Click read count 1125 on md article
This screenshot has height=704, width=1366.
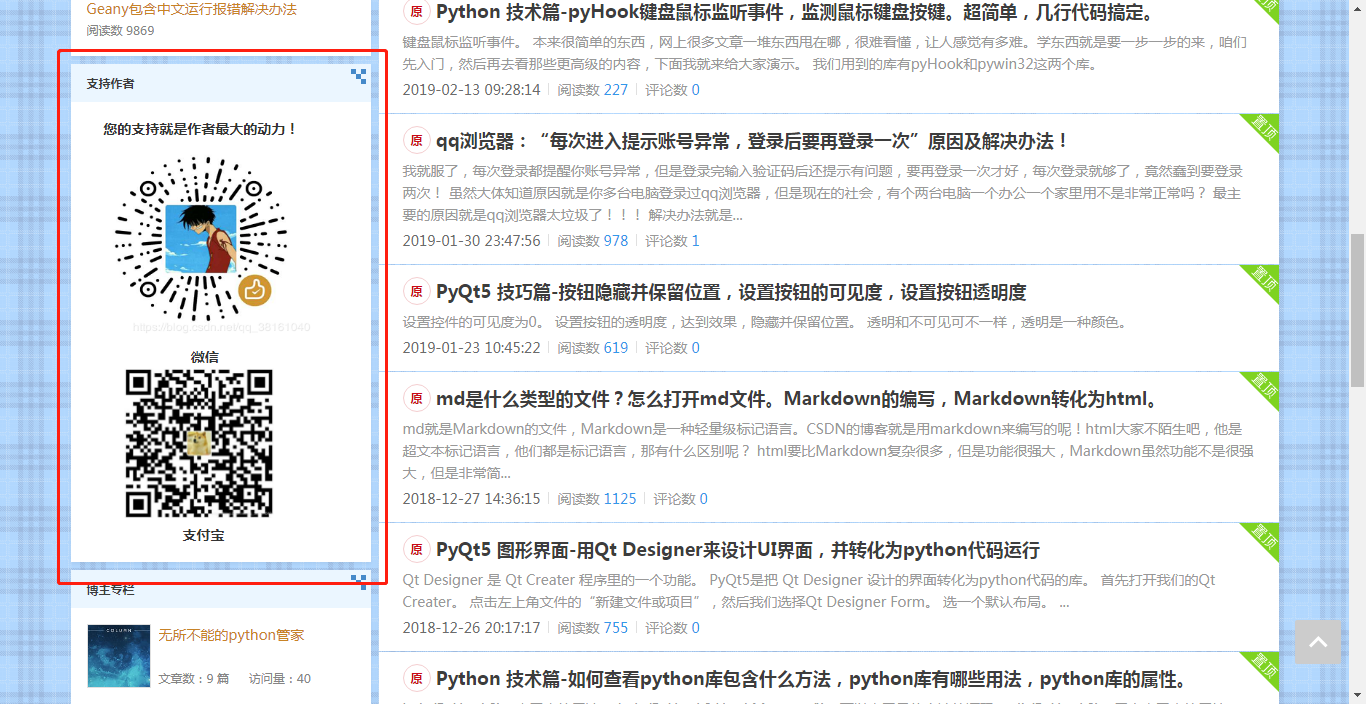coord(620,499)
